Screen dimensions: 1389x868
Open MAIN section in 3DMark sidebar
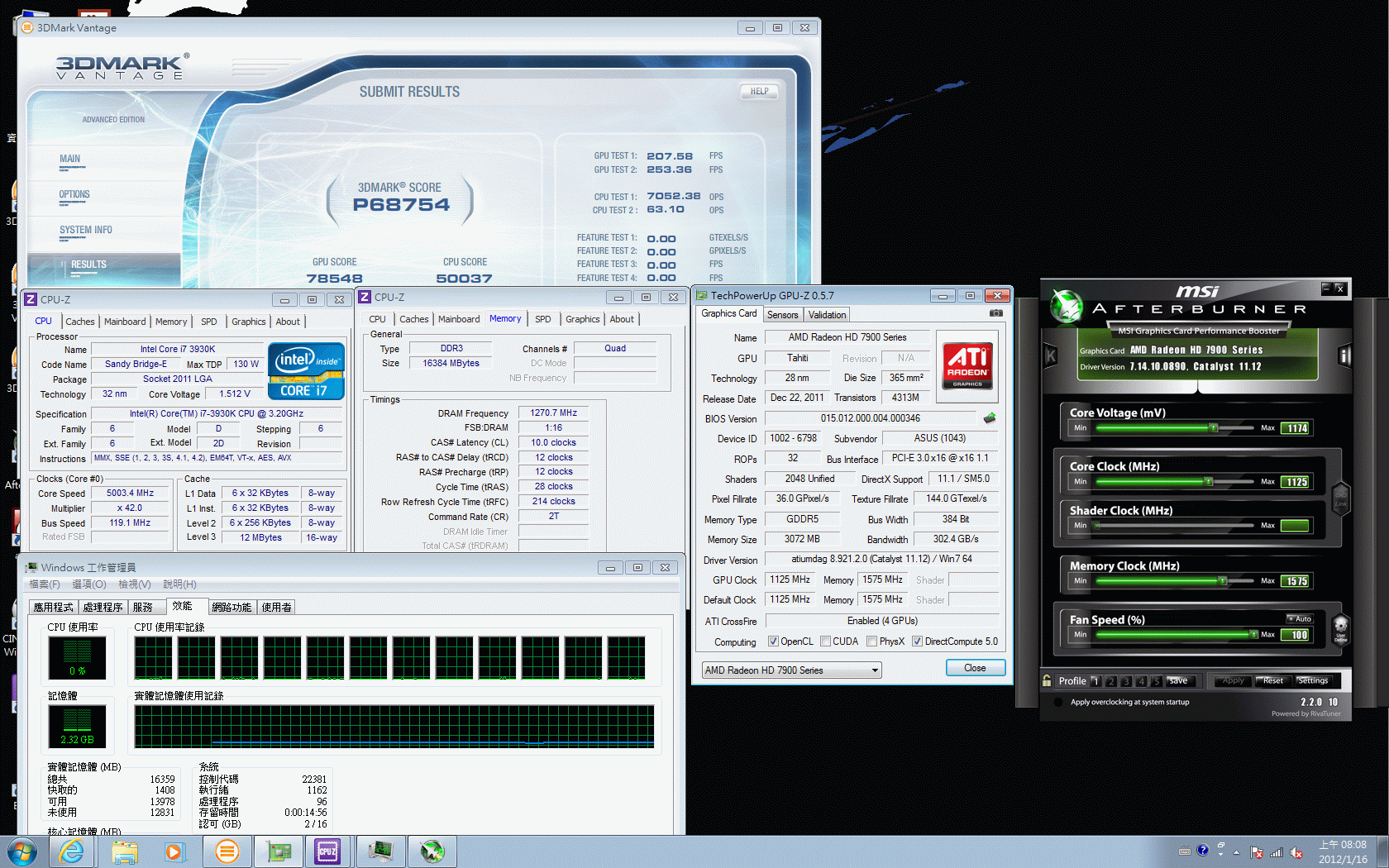click(x=70, y=160)
